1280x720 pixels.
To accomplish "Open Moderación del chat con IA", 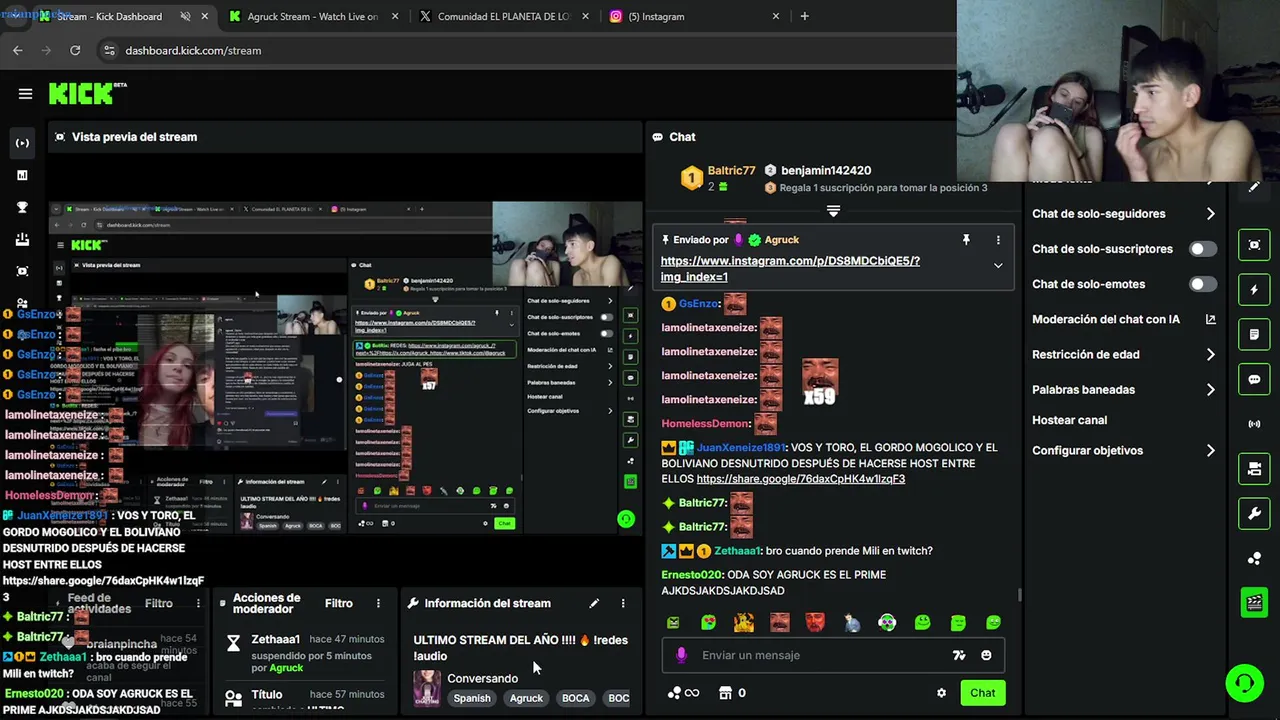I will [1124, 319].
